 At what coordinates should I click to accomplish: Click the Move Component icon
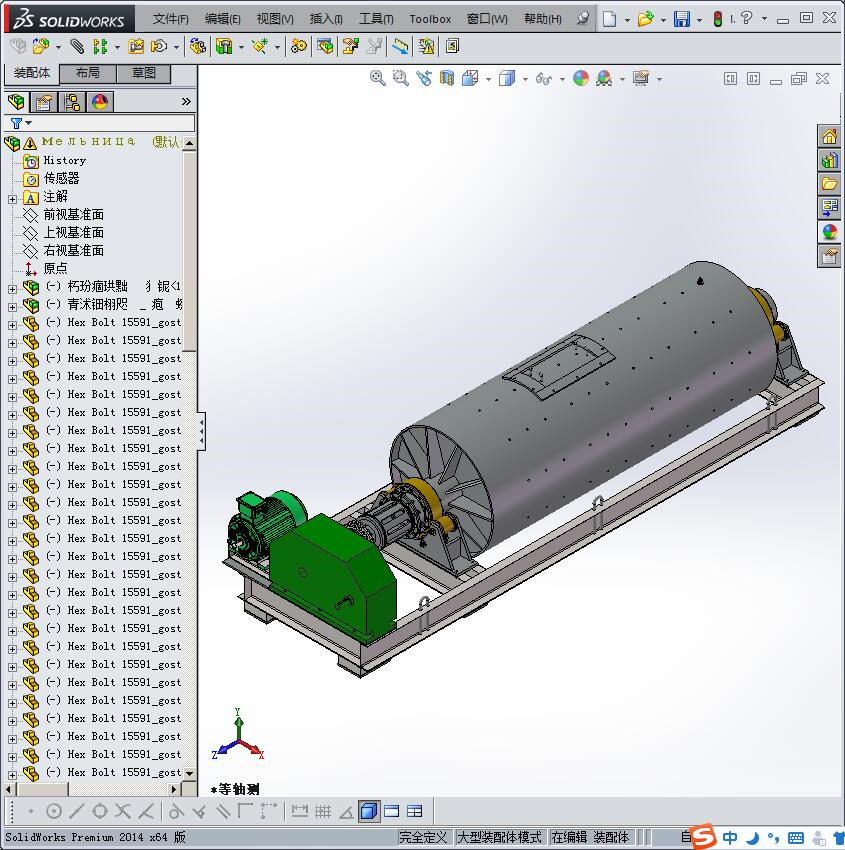pos(159,47)
